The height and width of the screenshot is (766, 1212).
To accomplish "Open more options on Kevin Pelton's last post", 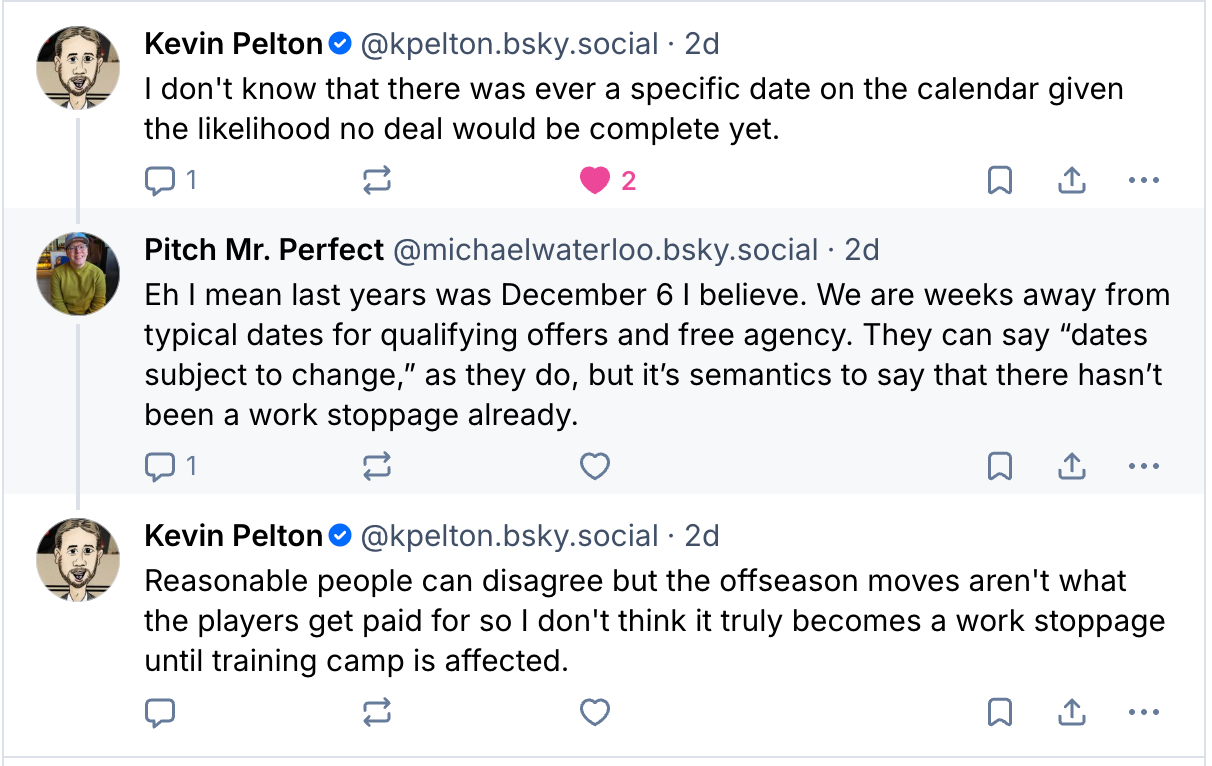I will (x=1143, y=712).
